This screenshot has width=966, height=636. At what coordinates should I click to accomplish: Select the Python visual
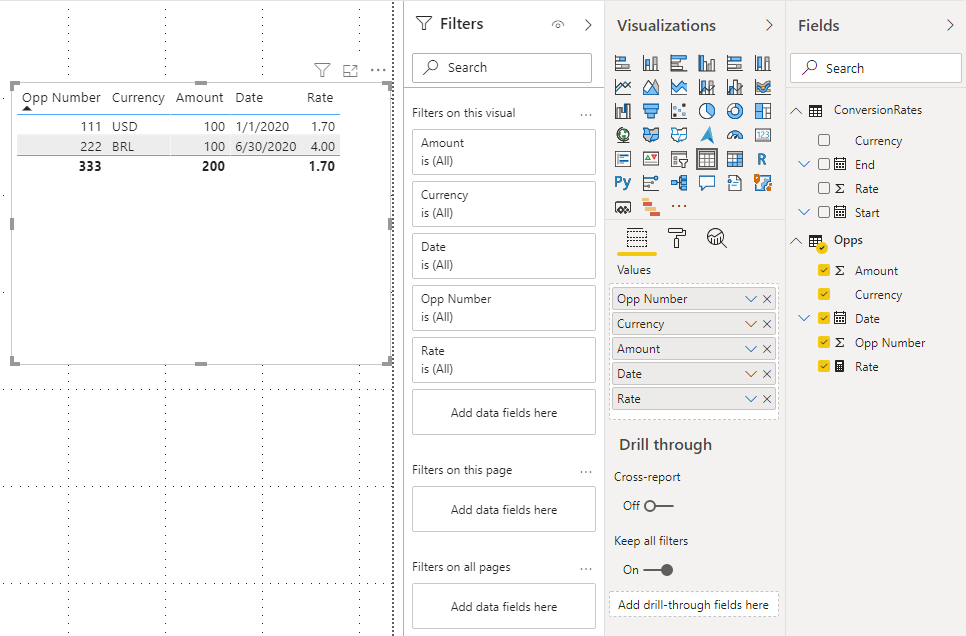point(623,182)
